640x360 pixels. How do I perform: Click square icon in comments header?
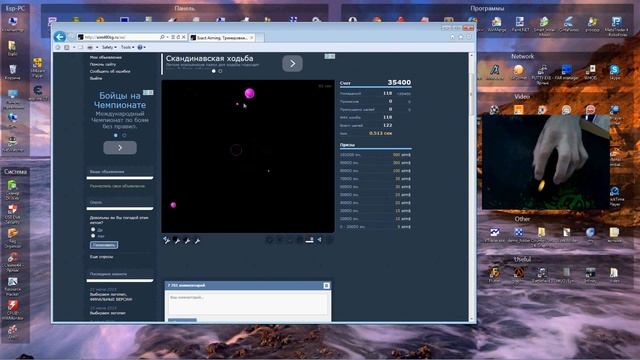pyautogui.click(x=326, y=285)
